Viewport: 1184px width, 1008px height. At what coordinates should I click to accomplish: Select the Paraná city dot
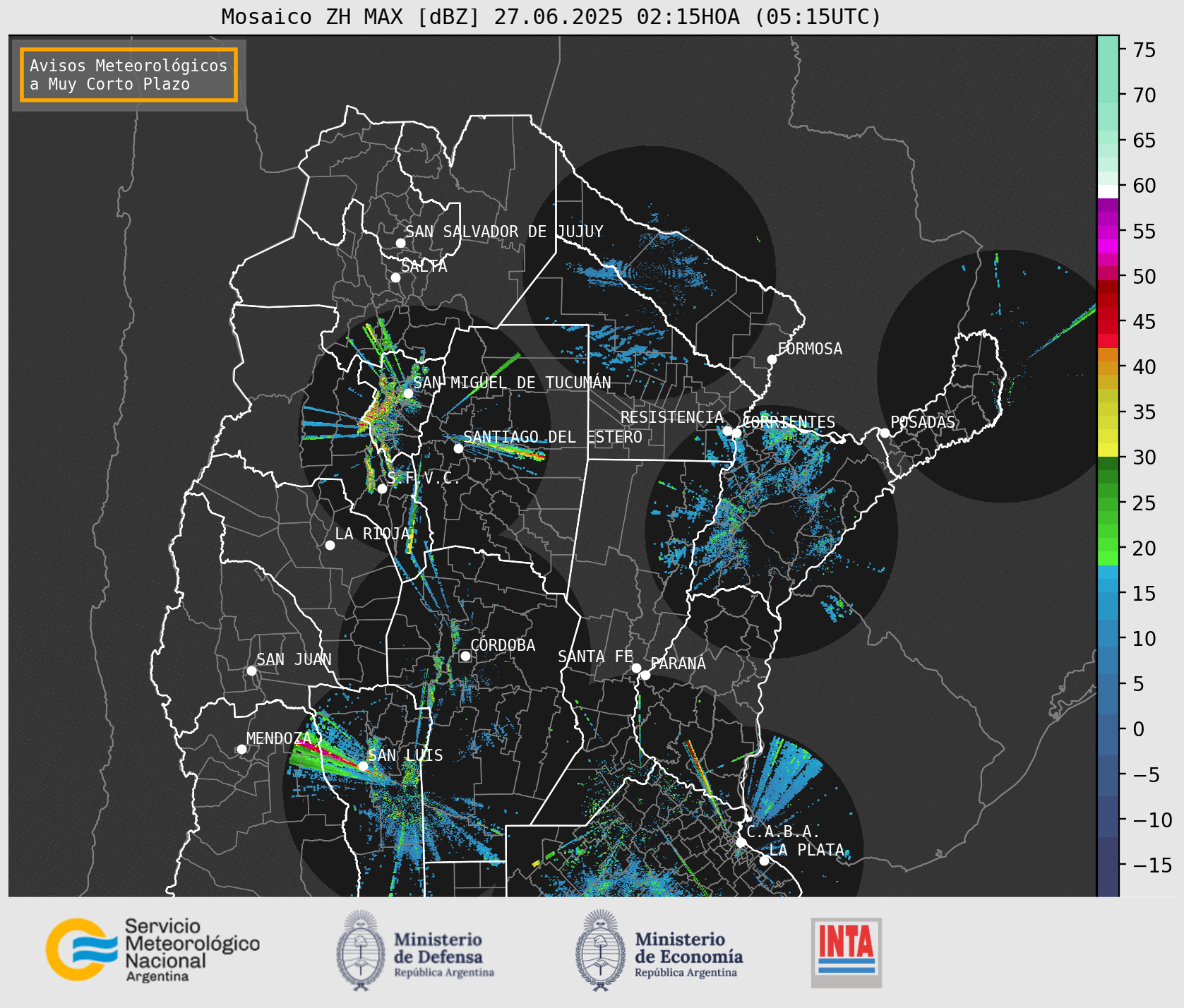coord(645,675)
